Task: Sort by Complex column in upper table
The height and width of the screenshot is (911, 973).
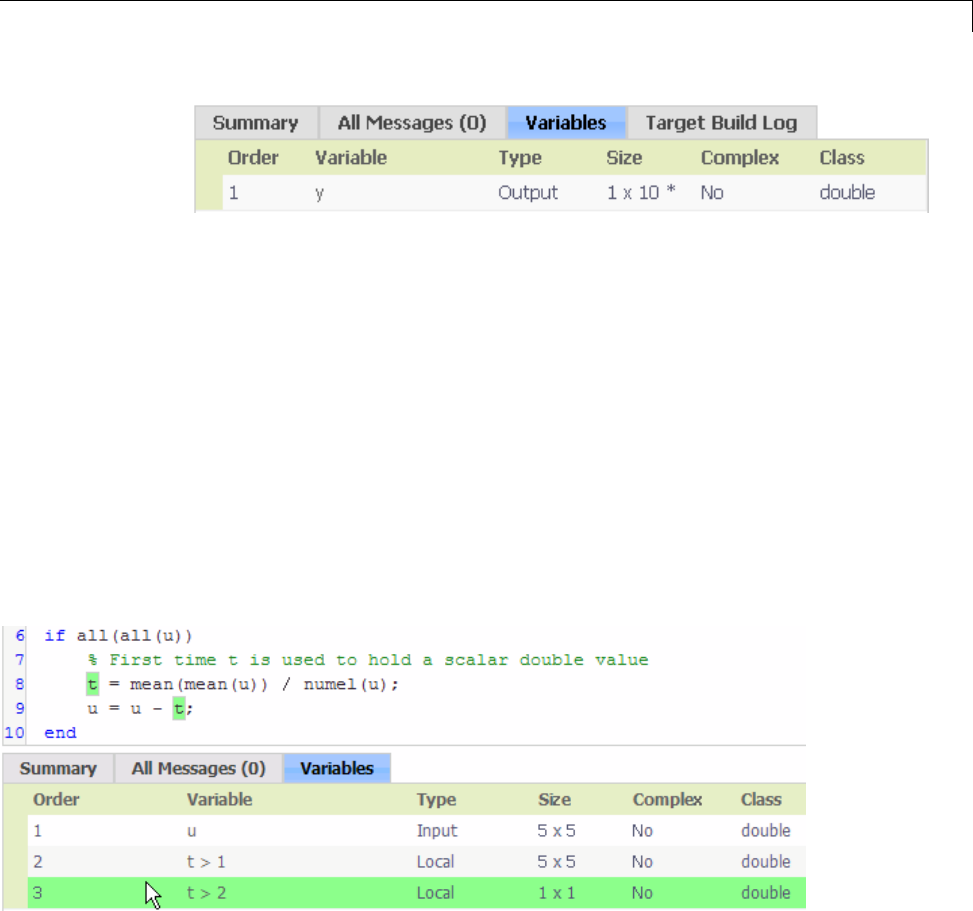Action: coord(740,158)
